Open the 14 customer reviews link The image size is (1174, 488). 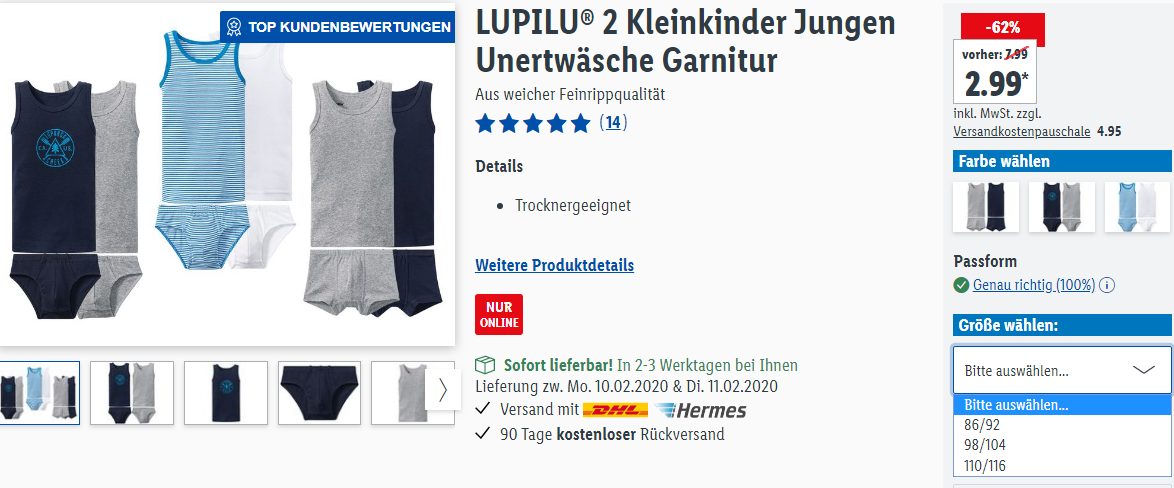[x=613, y=123]
